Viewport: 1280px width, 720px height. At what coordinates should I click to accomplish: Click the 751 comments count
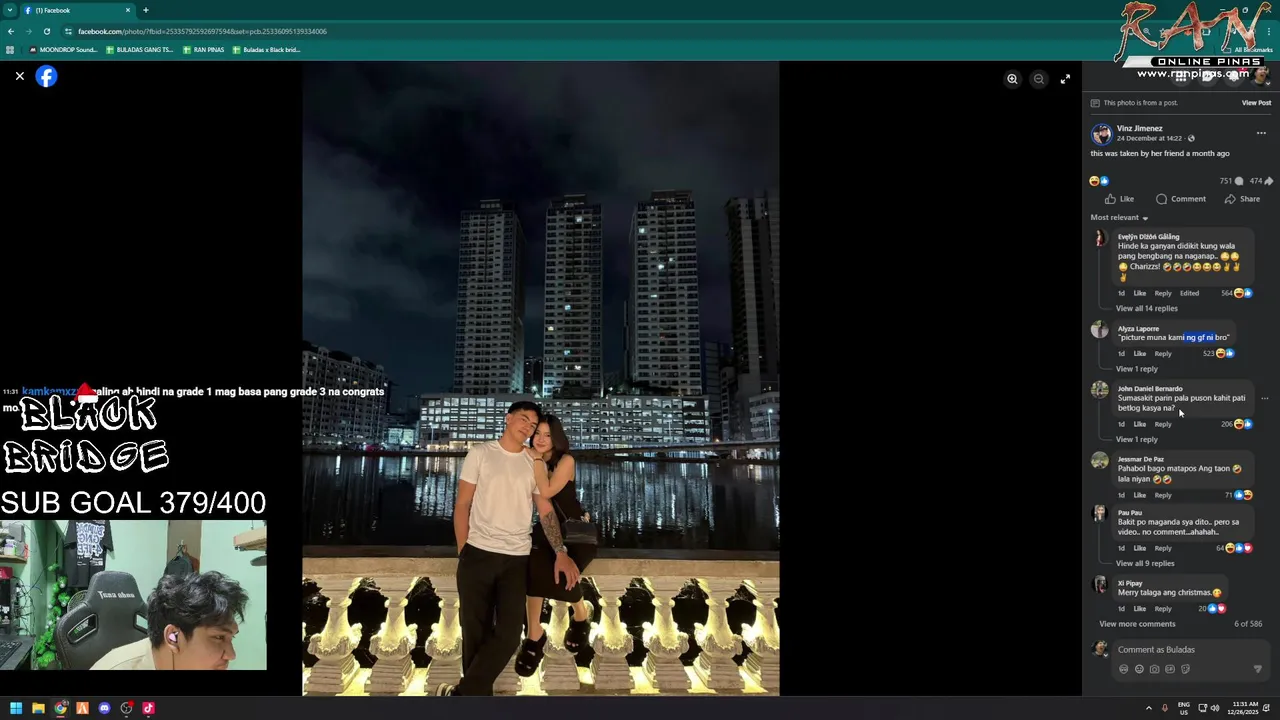[1231, 181]
